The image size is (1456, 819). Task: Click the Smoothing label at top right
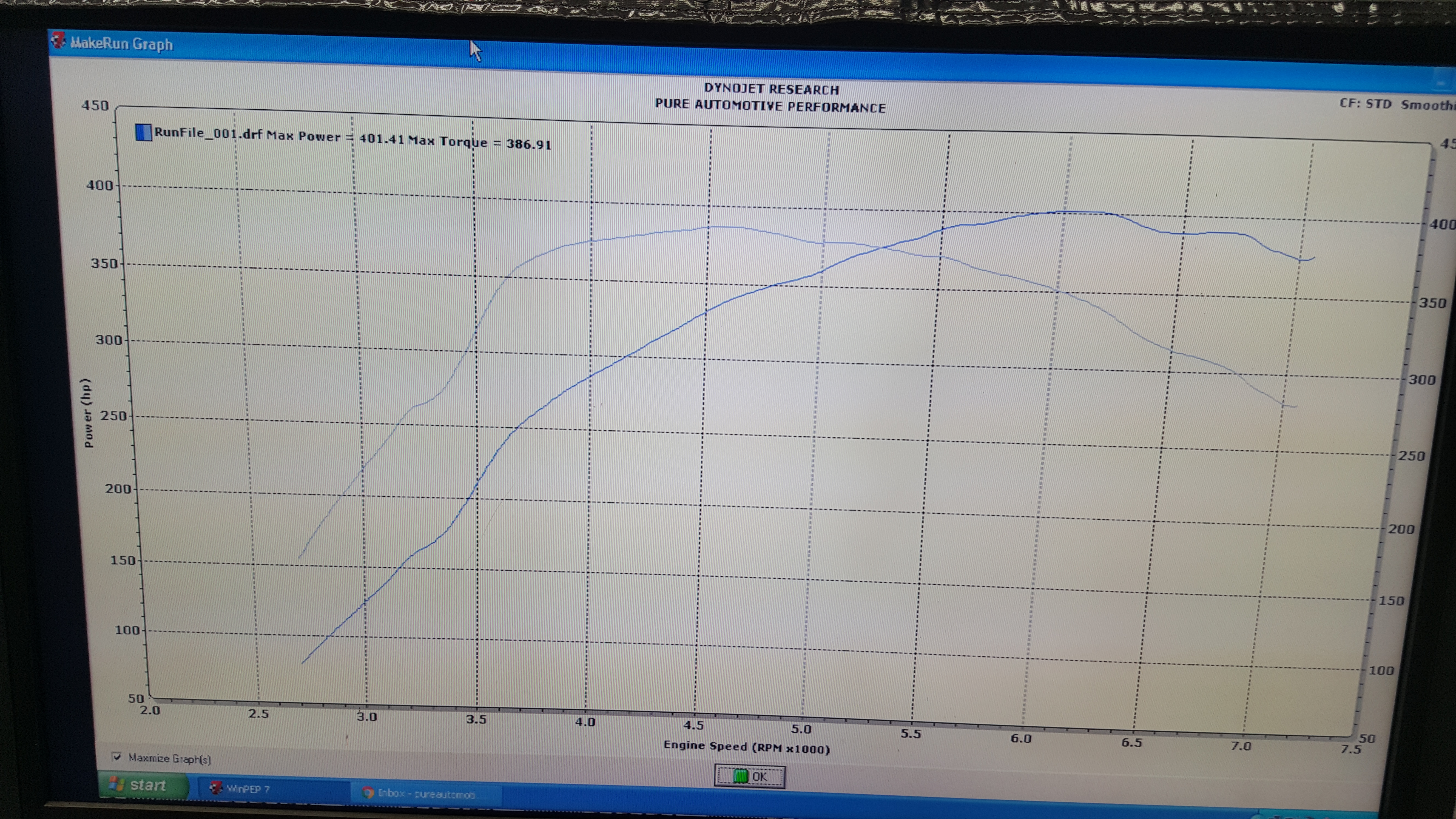click(1428, 105)
